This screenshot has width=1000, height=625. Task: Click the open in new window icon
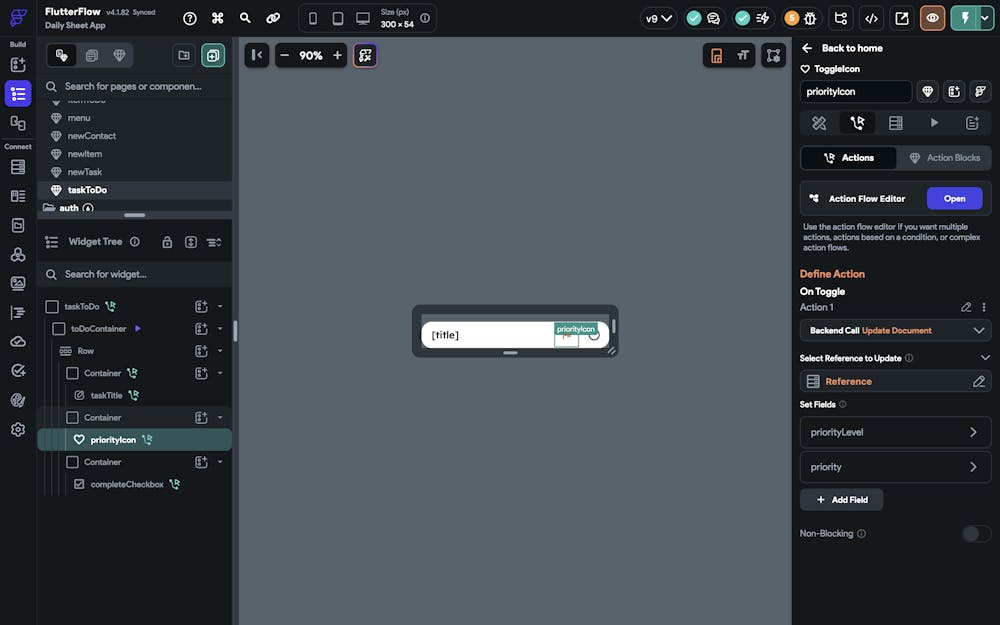coord(902,18)
